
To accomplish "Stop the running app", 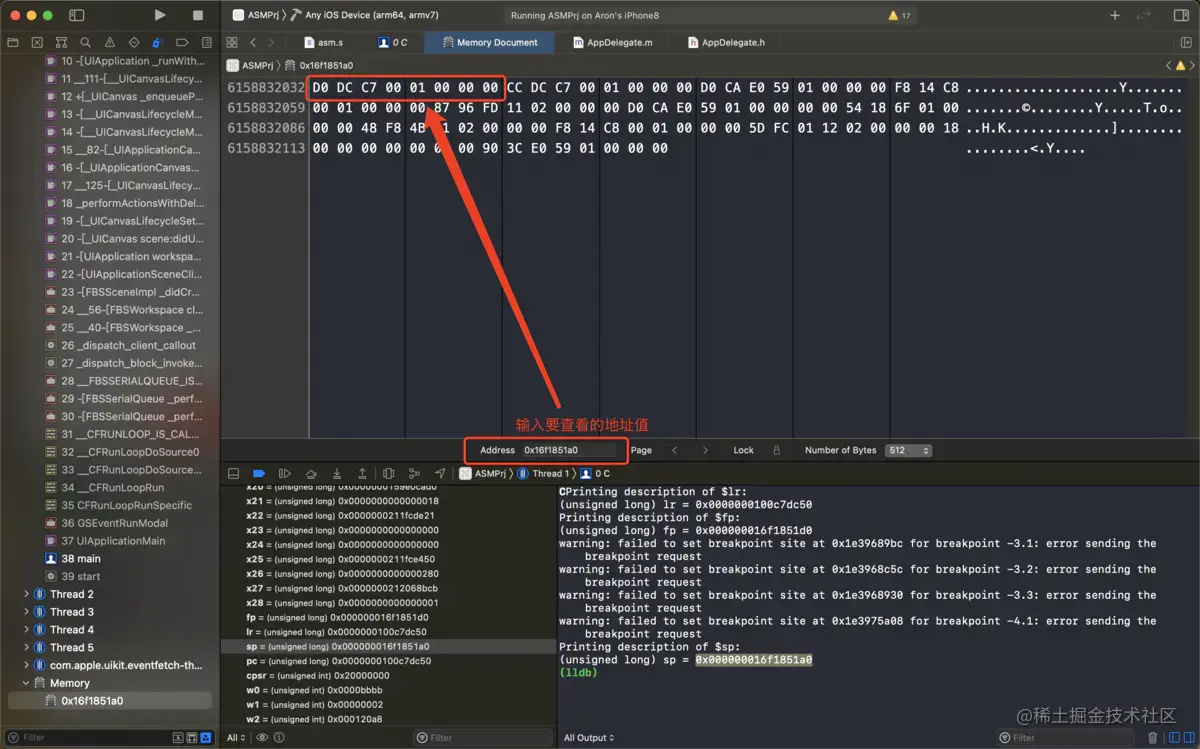I will tap(198, 15).
